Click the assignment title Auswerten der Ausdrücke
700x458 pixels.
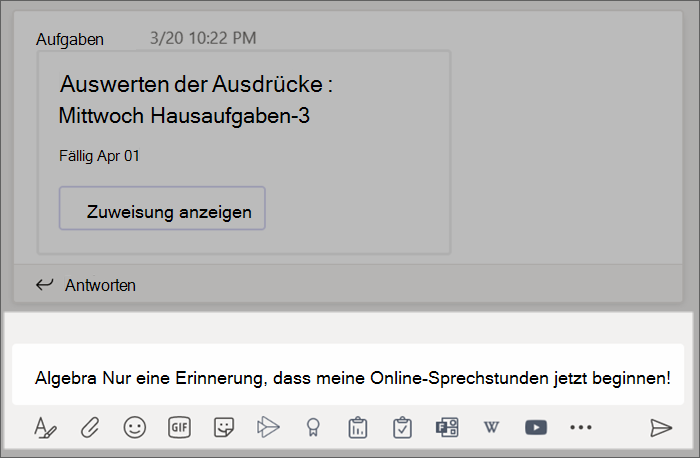196,84
